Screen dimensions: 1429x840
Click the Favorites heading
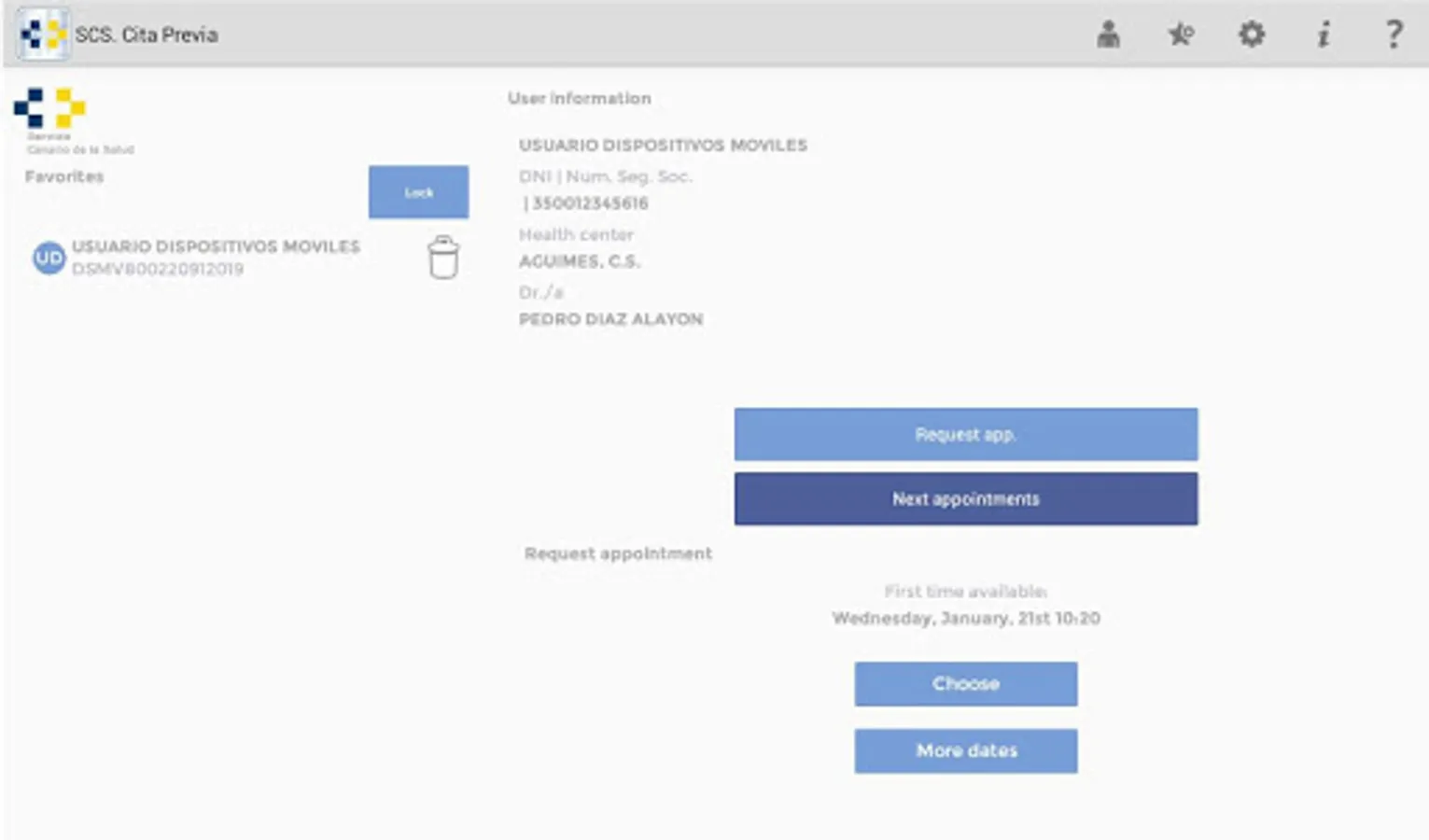[64, 176]
